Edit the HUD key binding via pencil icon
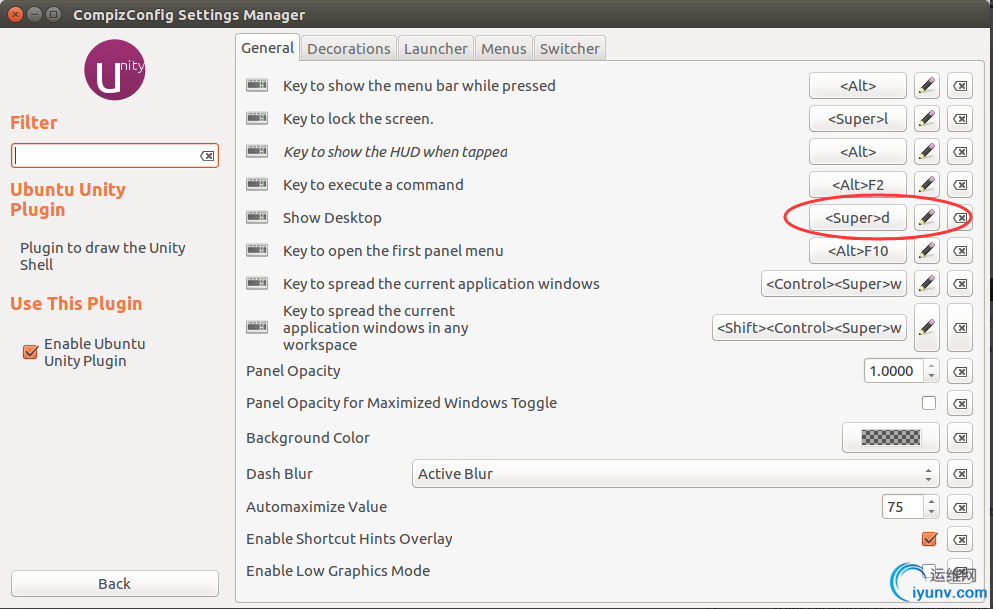Image resolution: width=993 pixels, height=609 pixels. 927,151
